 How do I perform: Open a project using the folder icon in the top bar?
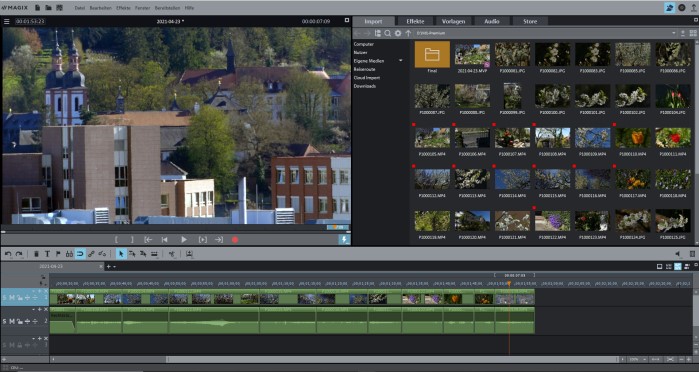click(x=48, y=8)
